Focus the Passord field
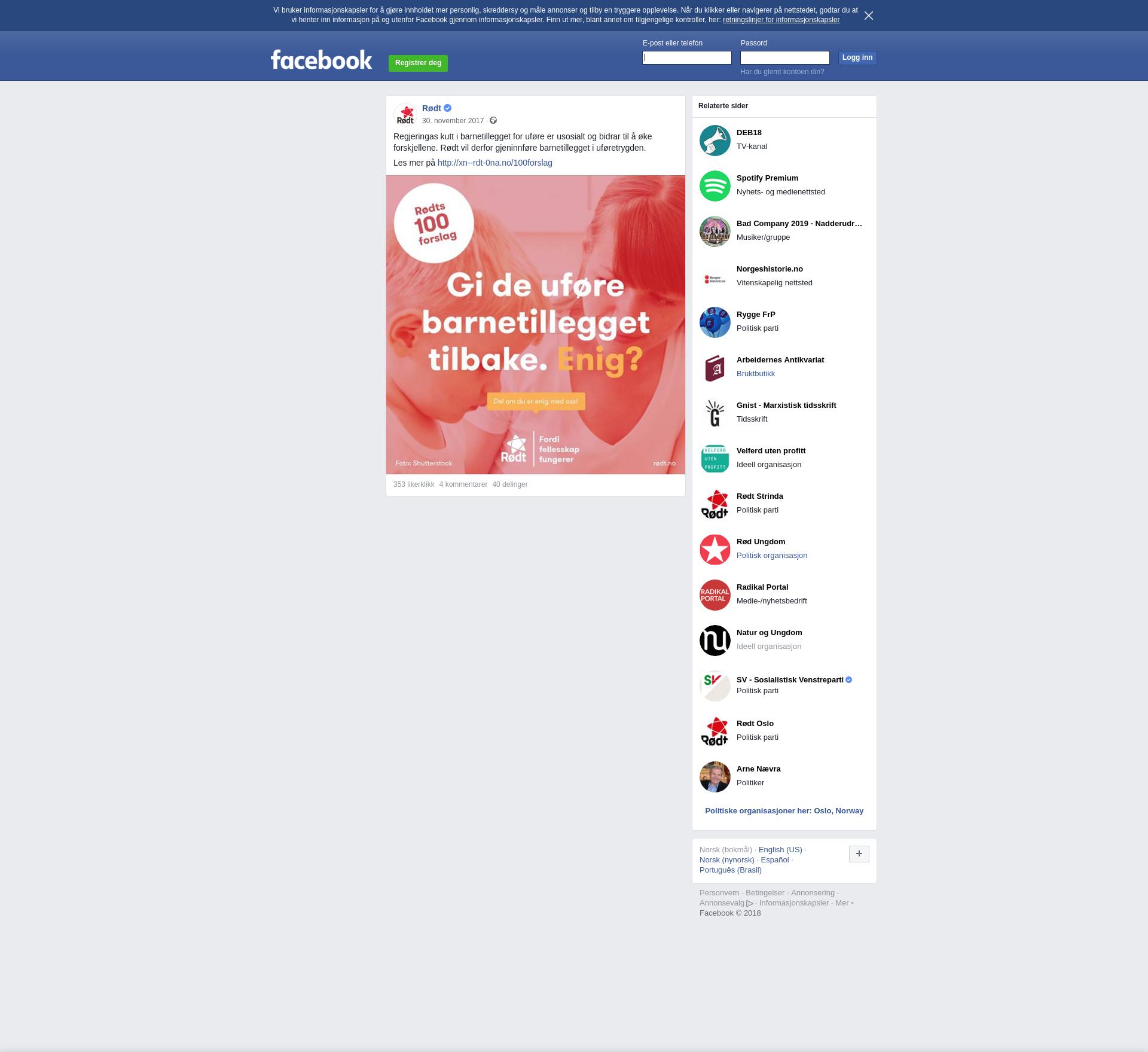 (x=785, y=57)
